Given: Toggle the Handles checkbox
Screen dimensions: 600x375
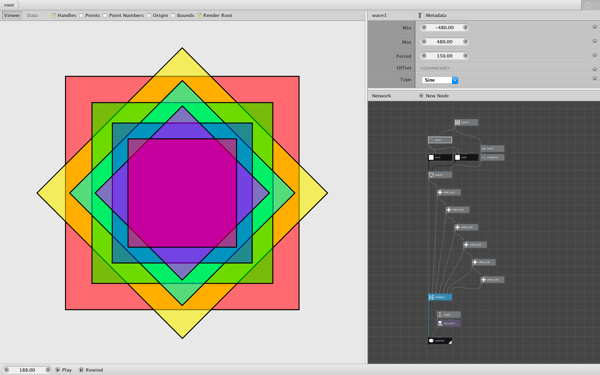Looking at the screenshot, I should coord(53,15).
